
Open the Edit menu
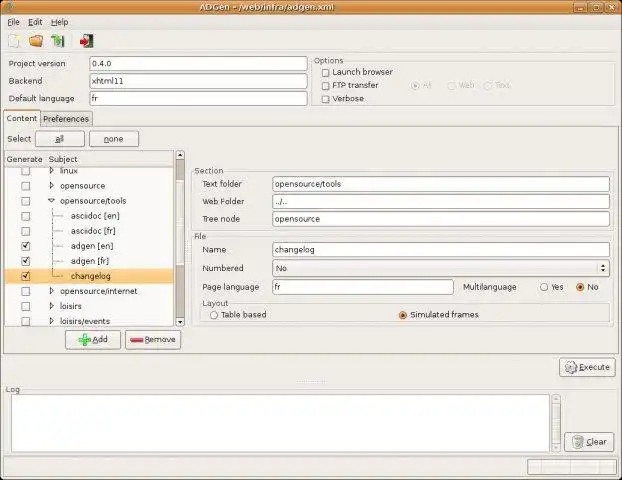tap(35, 22)
